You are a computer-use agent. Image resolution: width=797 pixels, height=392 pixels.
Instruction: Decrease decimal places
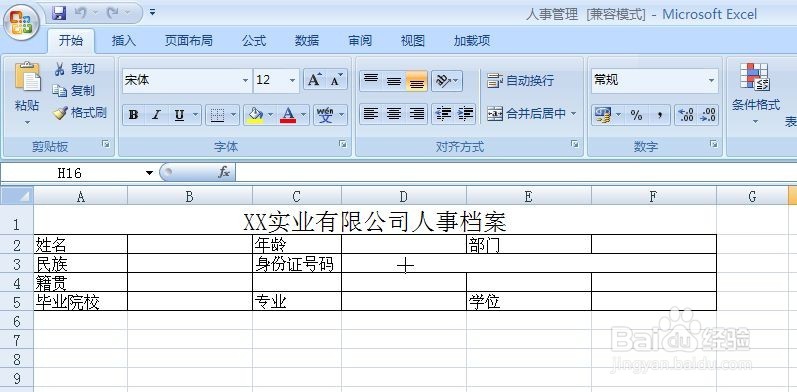(x=708, y=115)
